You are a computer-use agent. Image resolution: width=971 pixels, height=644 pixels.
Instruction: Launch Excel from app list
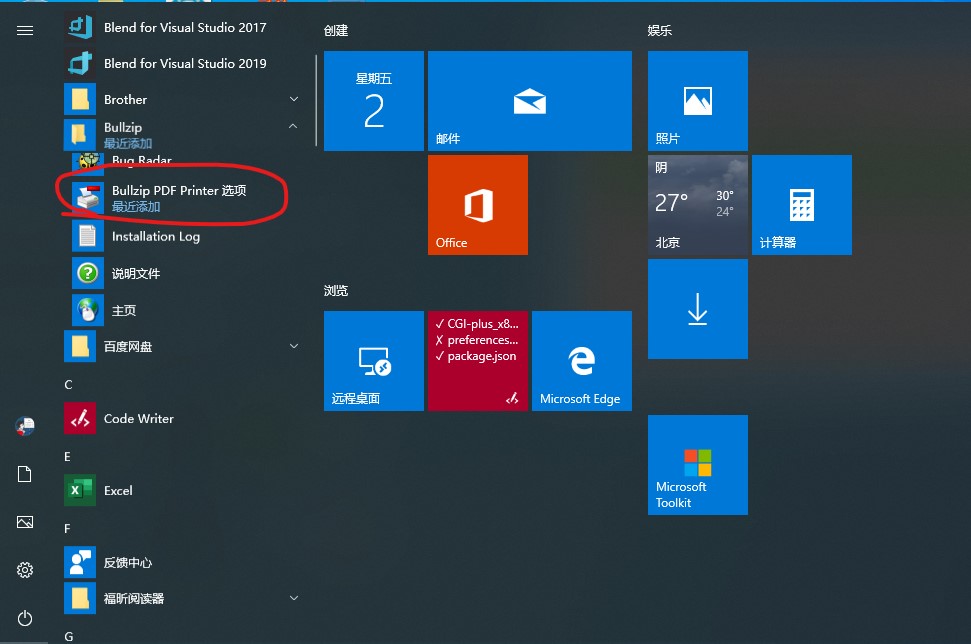[x=183, y=490]
